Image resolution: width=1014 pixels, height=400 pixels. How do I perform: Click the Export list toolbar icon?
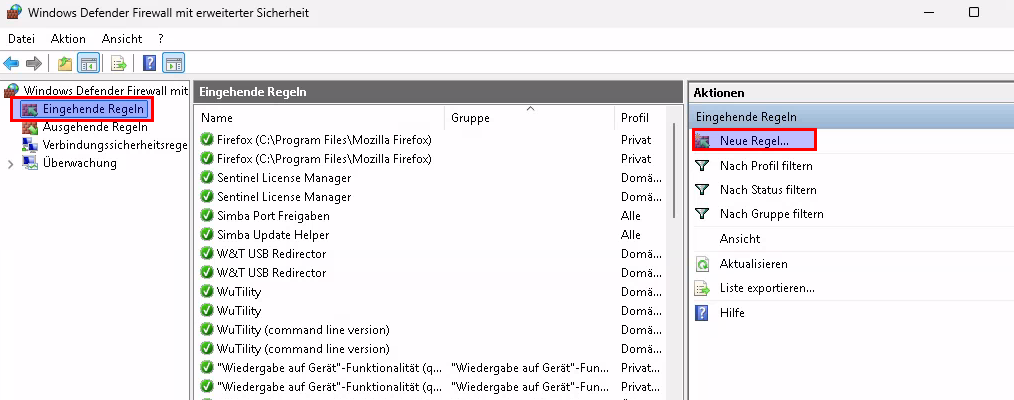(x=119, y=63)
